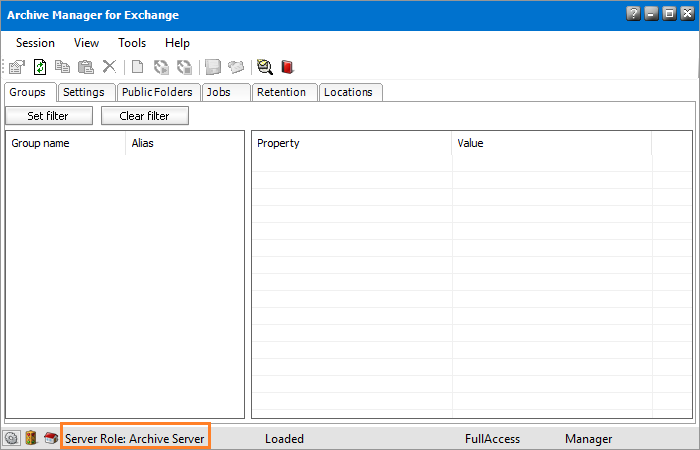Viewport: 700px width, 450px height.
Task: Select the Groups tab
Action: point(28,92)
